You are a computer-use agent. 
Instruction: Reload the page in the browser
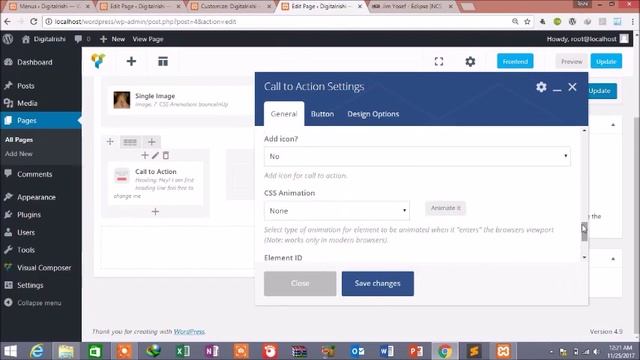[x=34, y=22]
